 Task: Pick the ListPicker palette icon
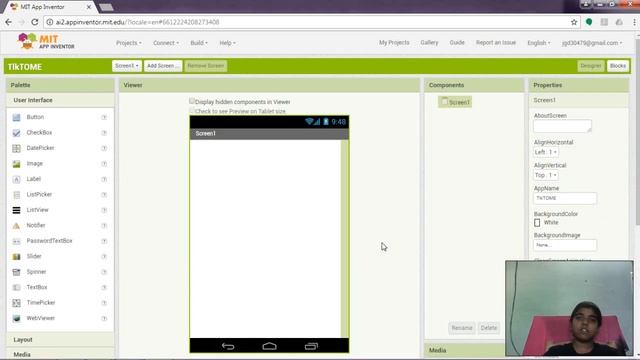16,195
